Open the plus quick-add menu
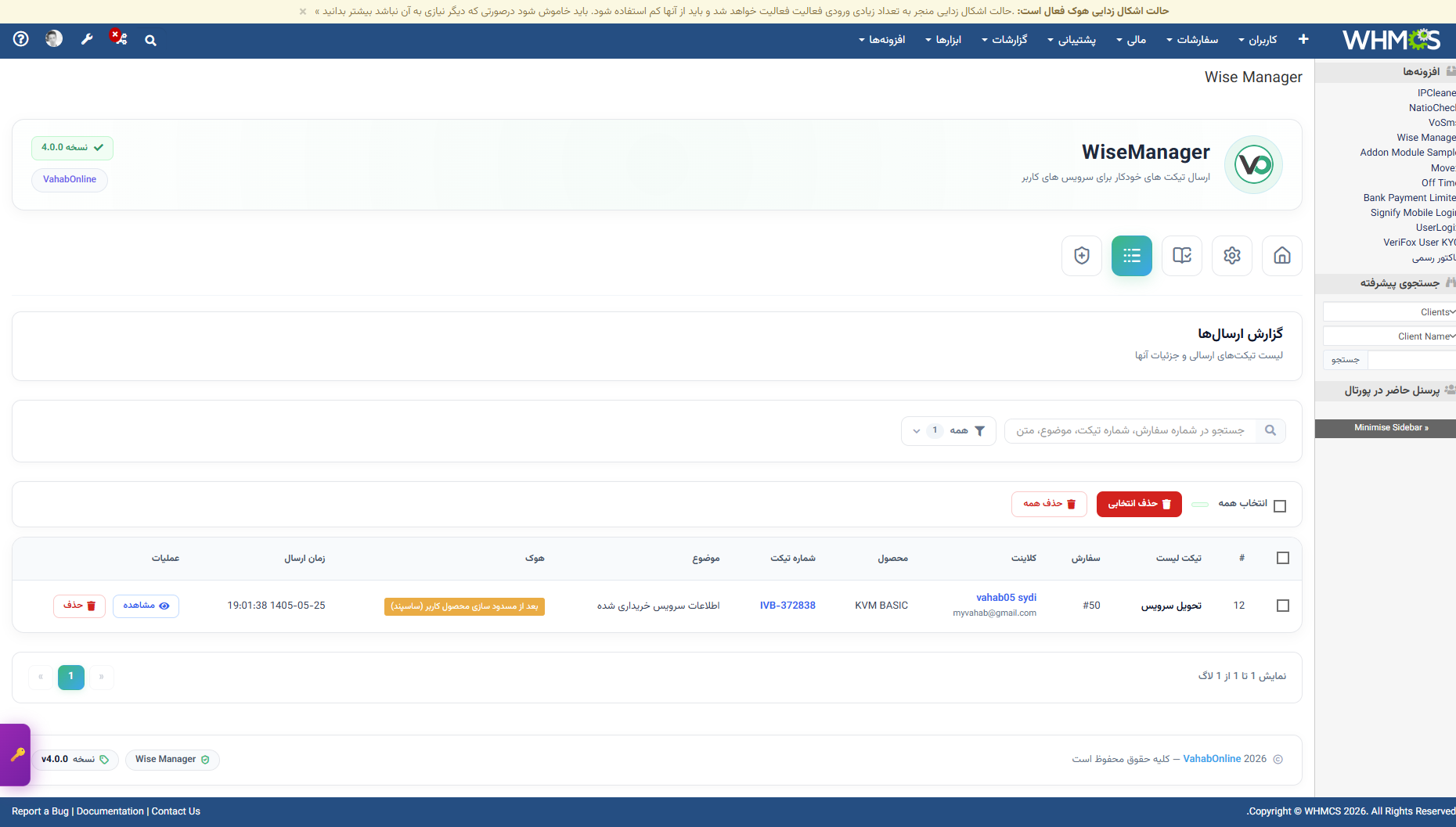The image size is (1456, 827). 1303,39
